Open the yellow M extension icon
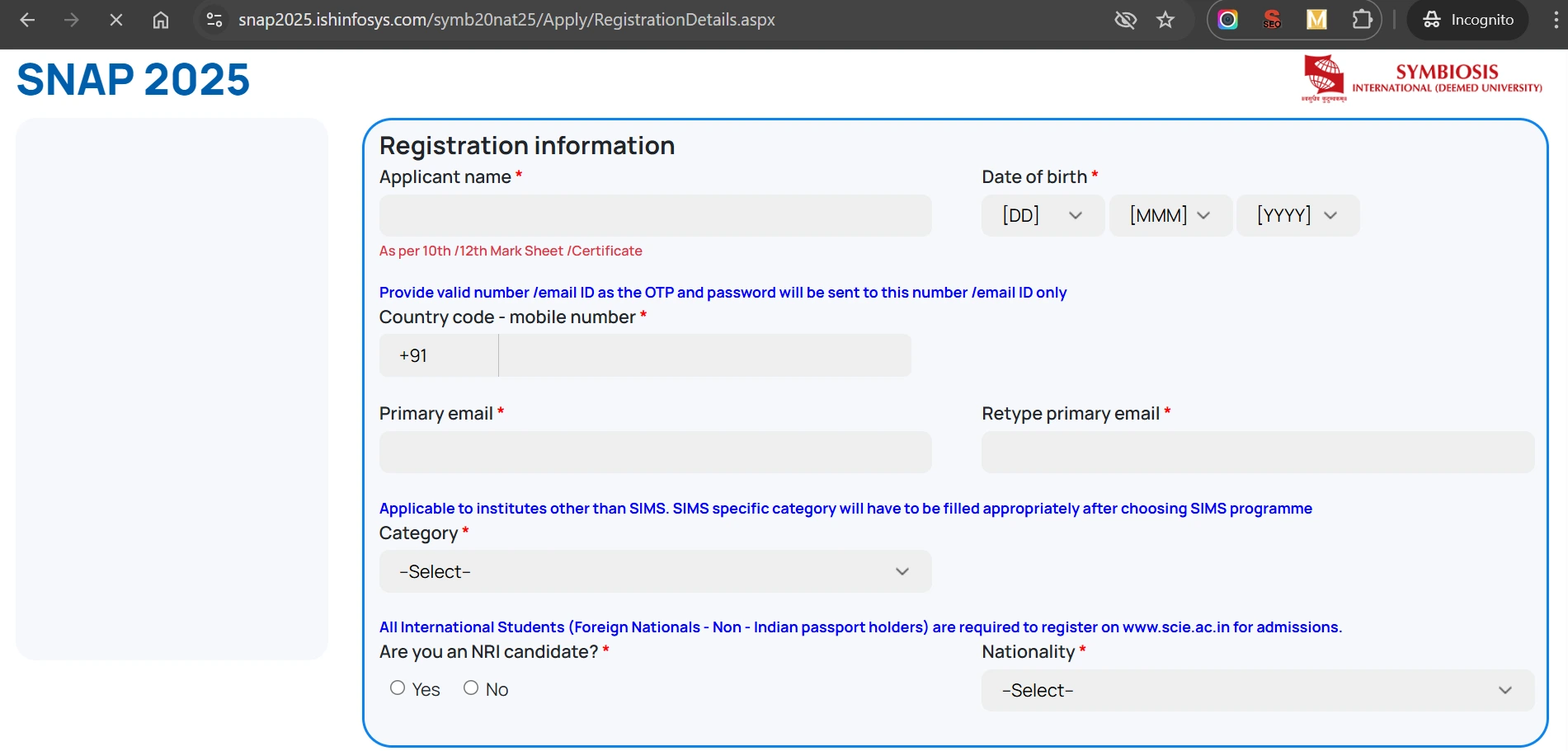This screenshot has height=751, width=1568. [x=1316, y=20]
